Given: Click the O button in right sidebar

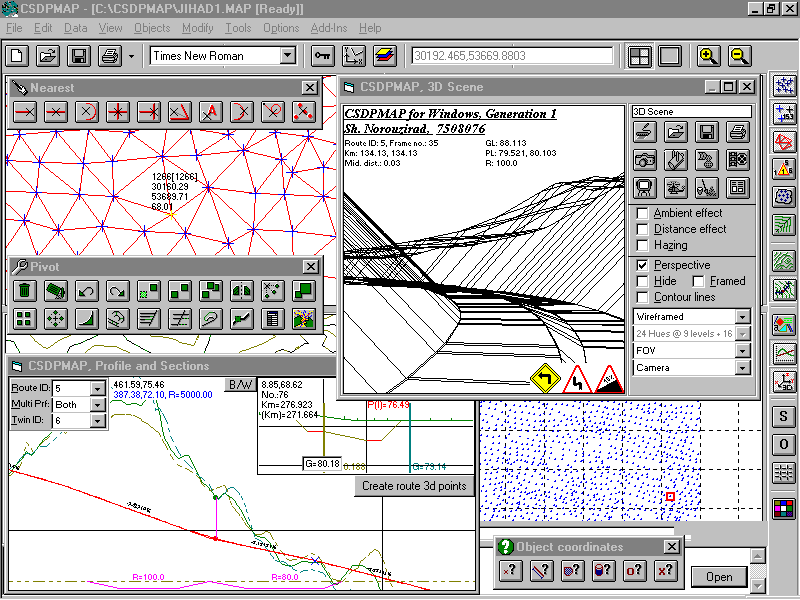Looking at the screenshot, I should click(x=784, y=444).
